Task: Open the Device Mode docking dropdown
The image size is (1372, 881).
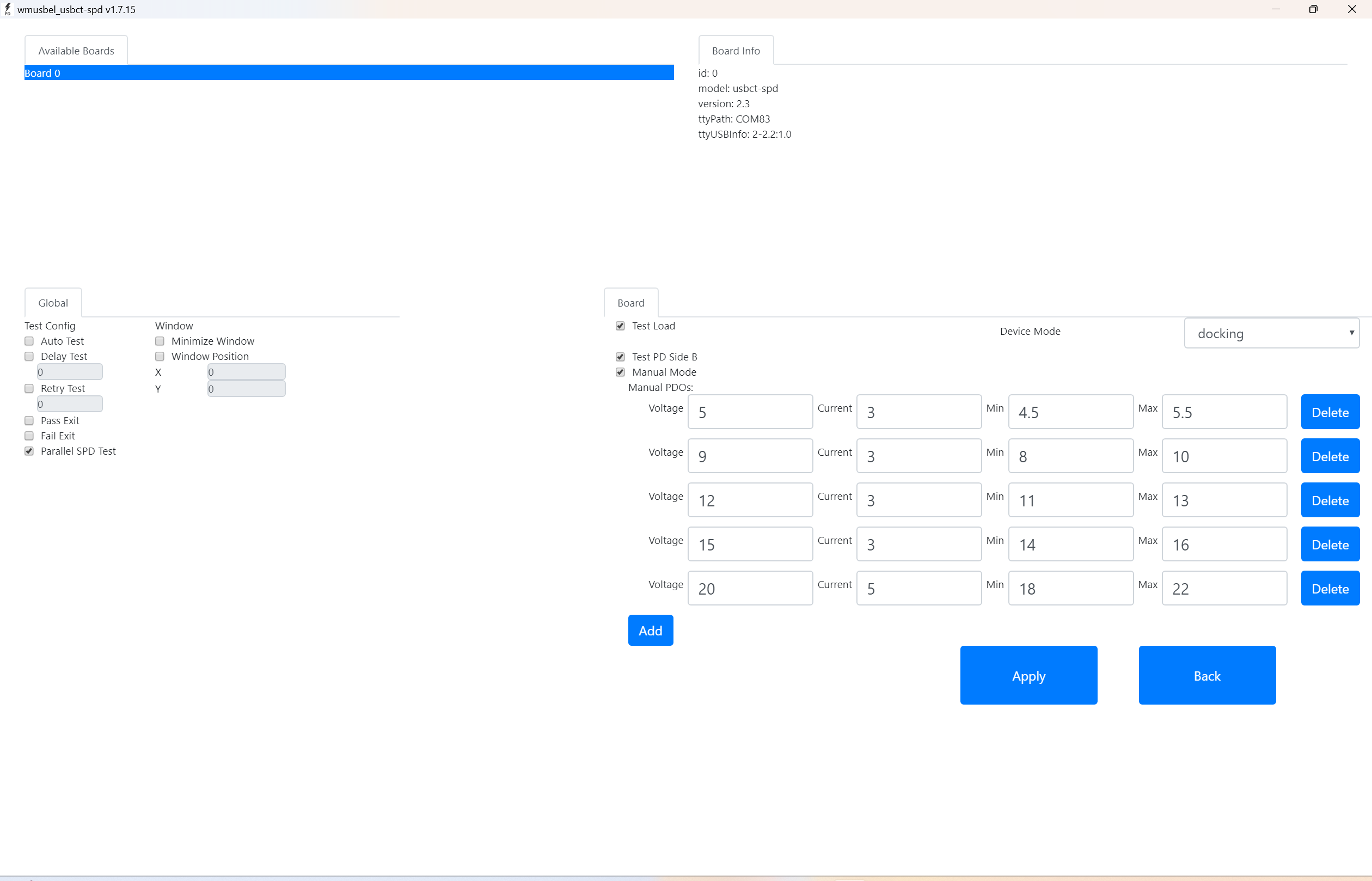Action: (1271, 333)
